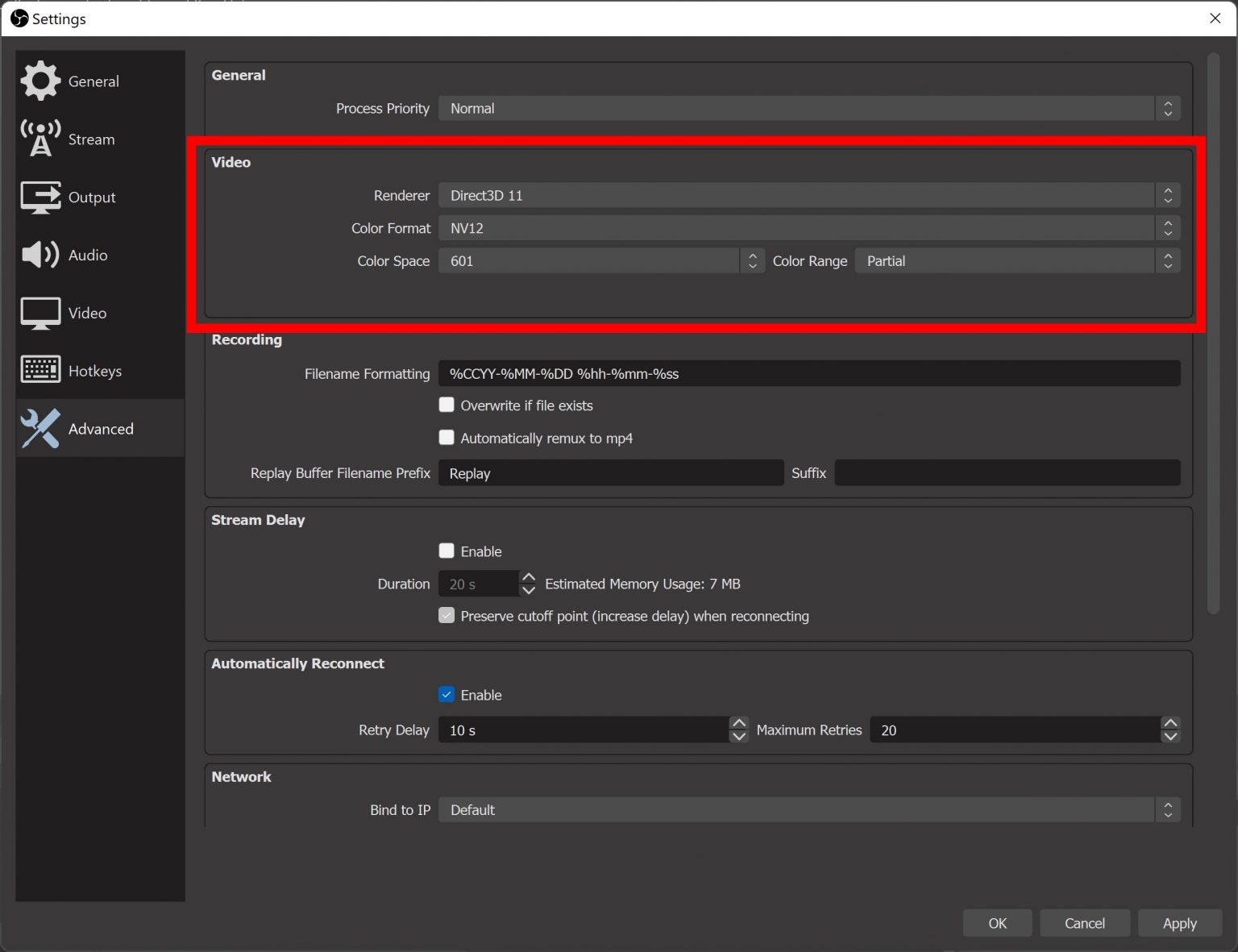Open Hotkeys settings via keyboard icon
This screenshot has height=952, width=1238.
pyautogui.click(x=40, y=370)
